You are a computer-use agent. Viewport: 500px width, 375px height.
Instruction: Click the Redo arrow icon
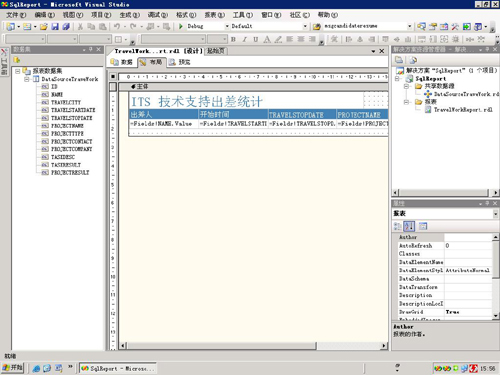point(133,26)
